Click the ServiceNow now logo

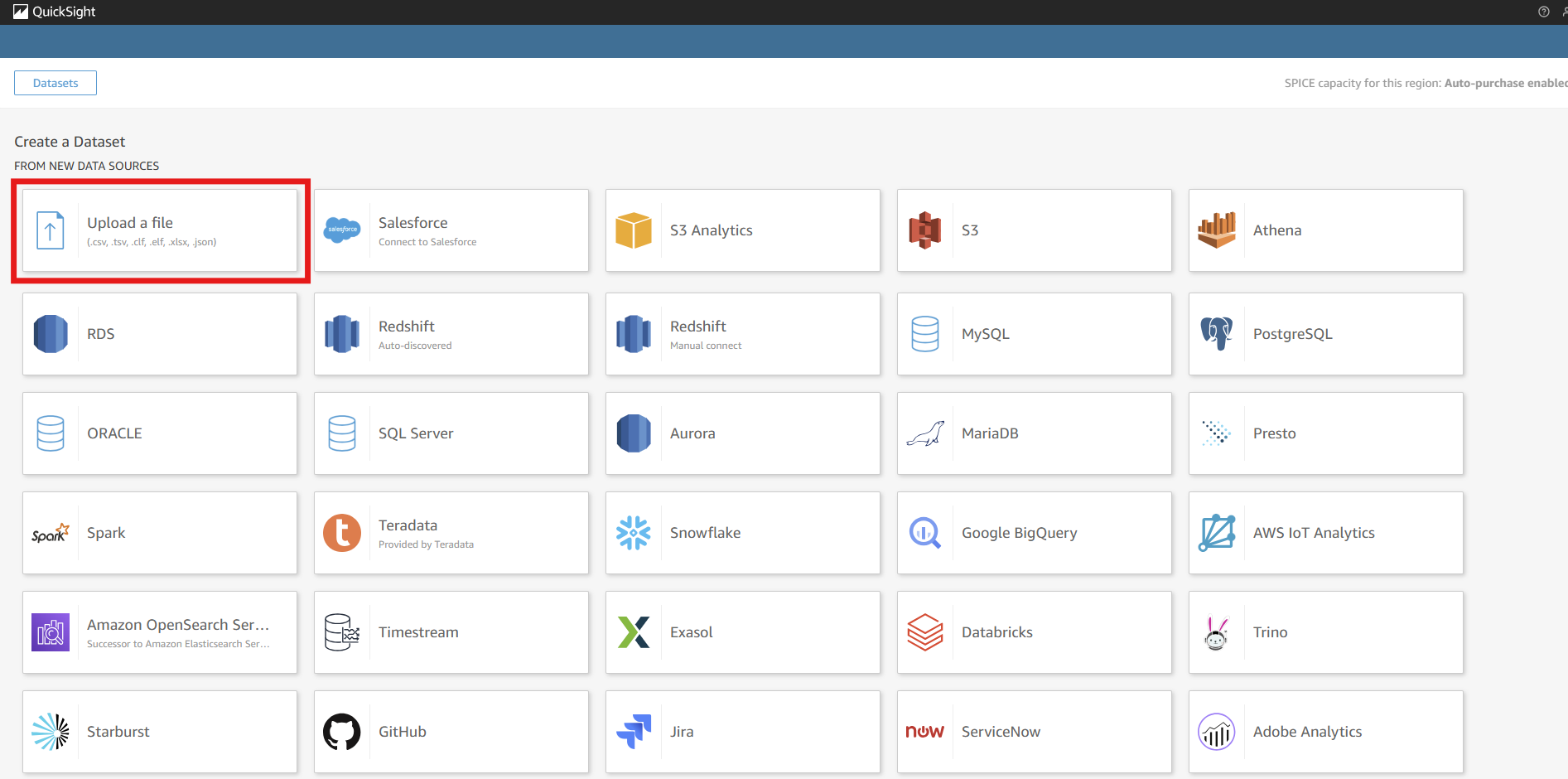[925, 732]
